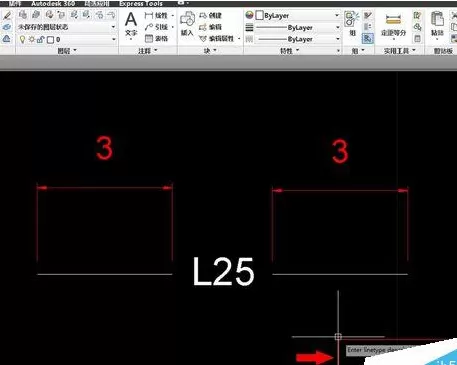The width and height of the screenshot is (457, 365).
Task: Click the pencil icon at left of layer panel
Action: click(x=7, y=15)
